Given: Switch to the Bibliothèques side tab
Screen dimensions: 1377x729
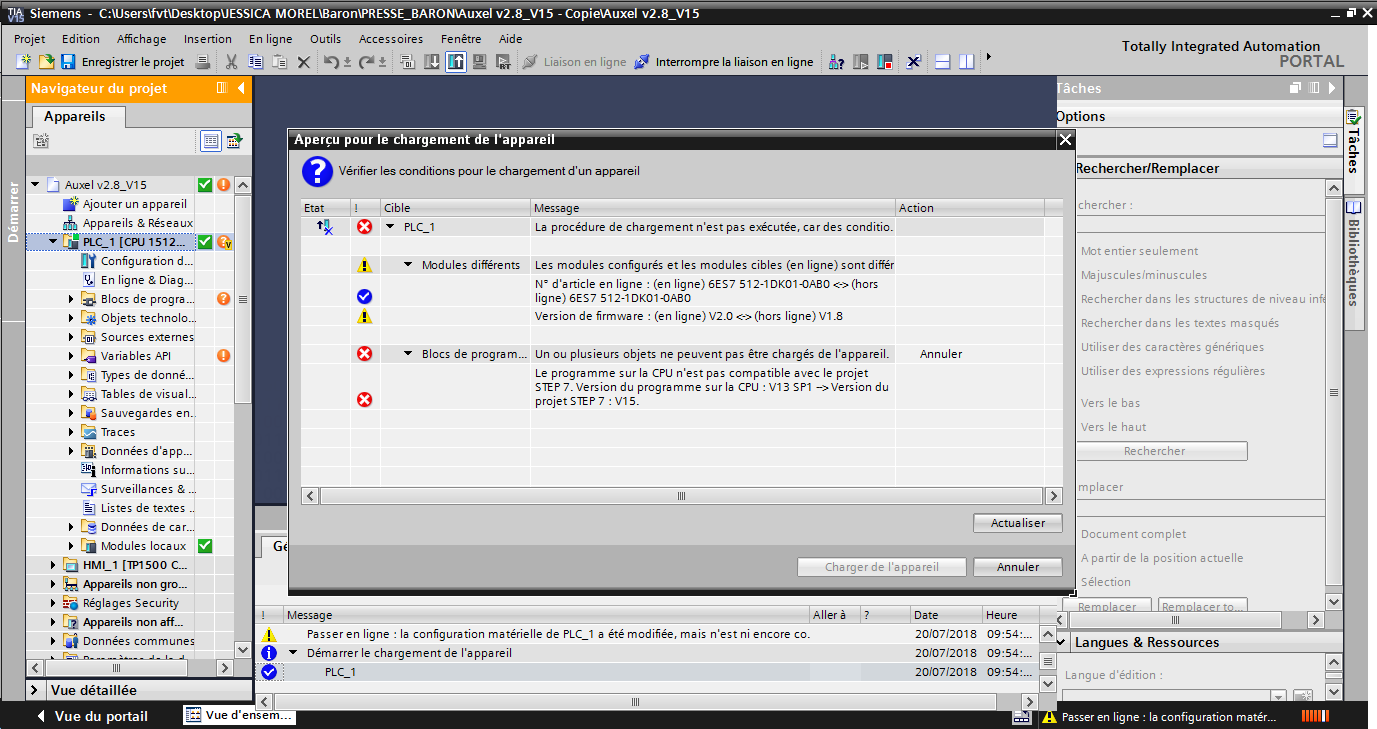Looking at the screenshot, I should pos(1354,257).
